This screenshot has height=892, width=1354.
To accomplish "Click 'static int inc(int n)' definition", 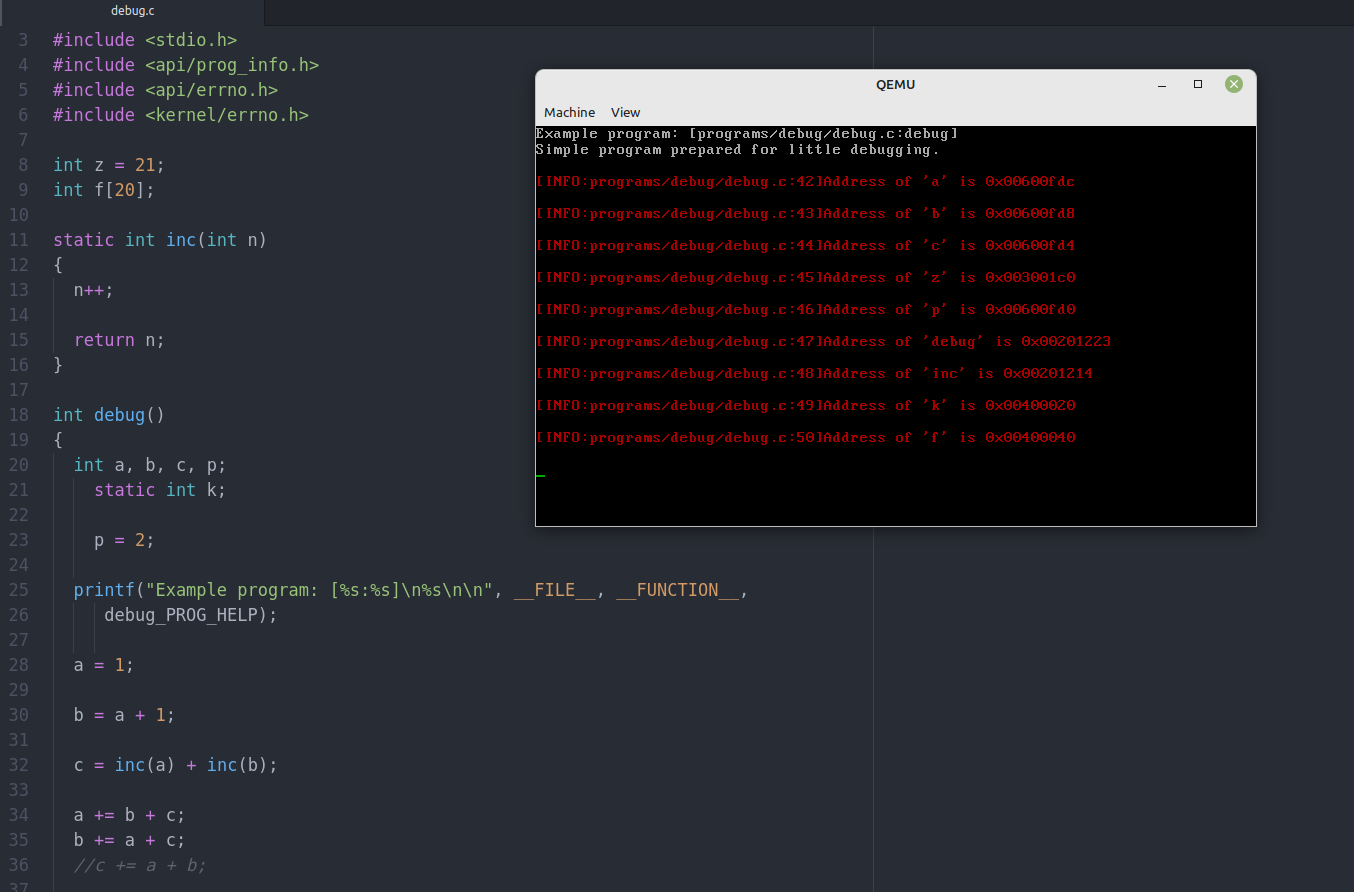I will [x=160, y=240].
